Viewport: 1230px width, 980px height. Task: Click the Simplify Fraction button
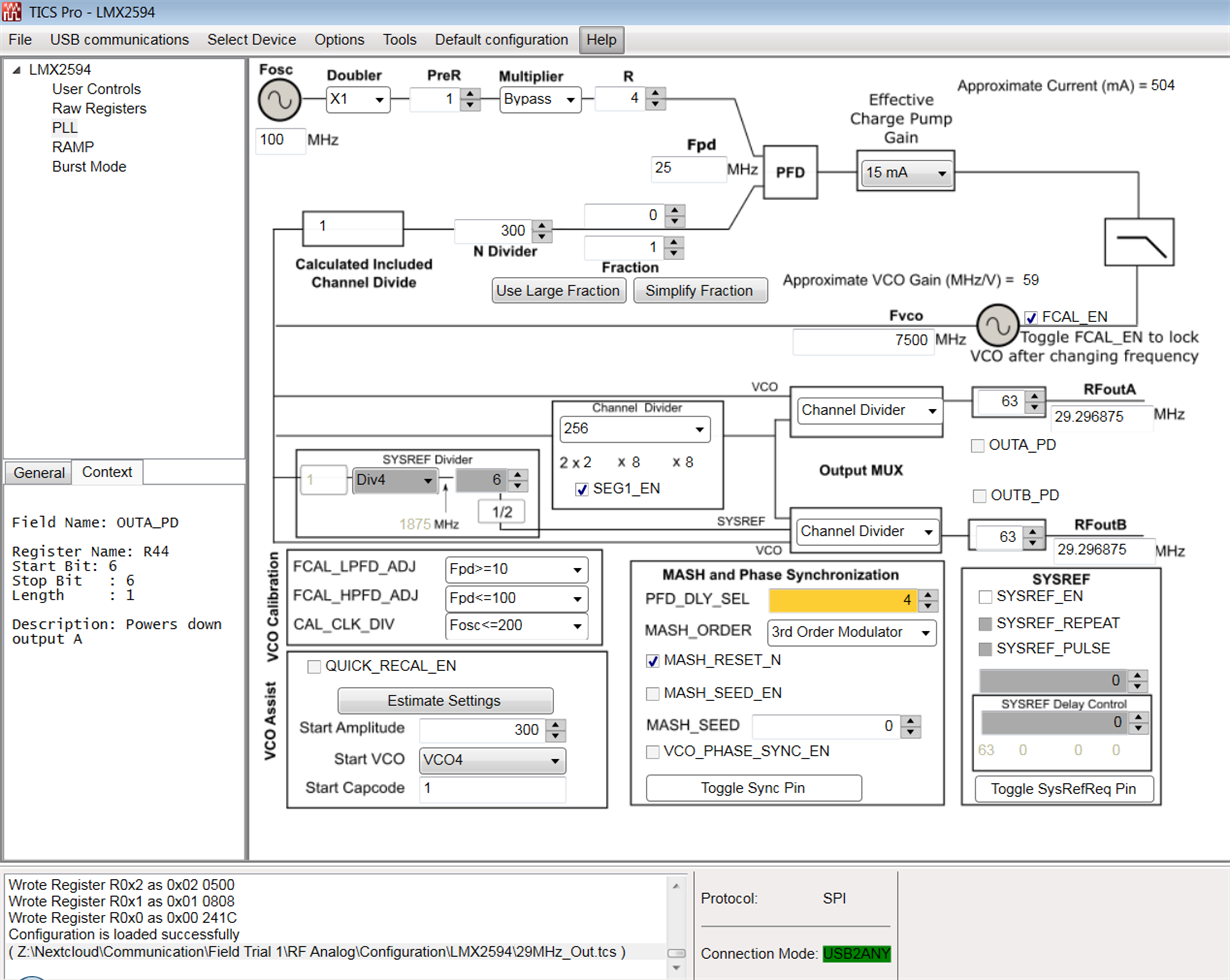[x=700, y=291]
